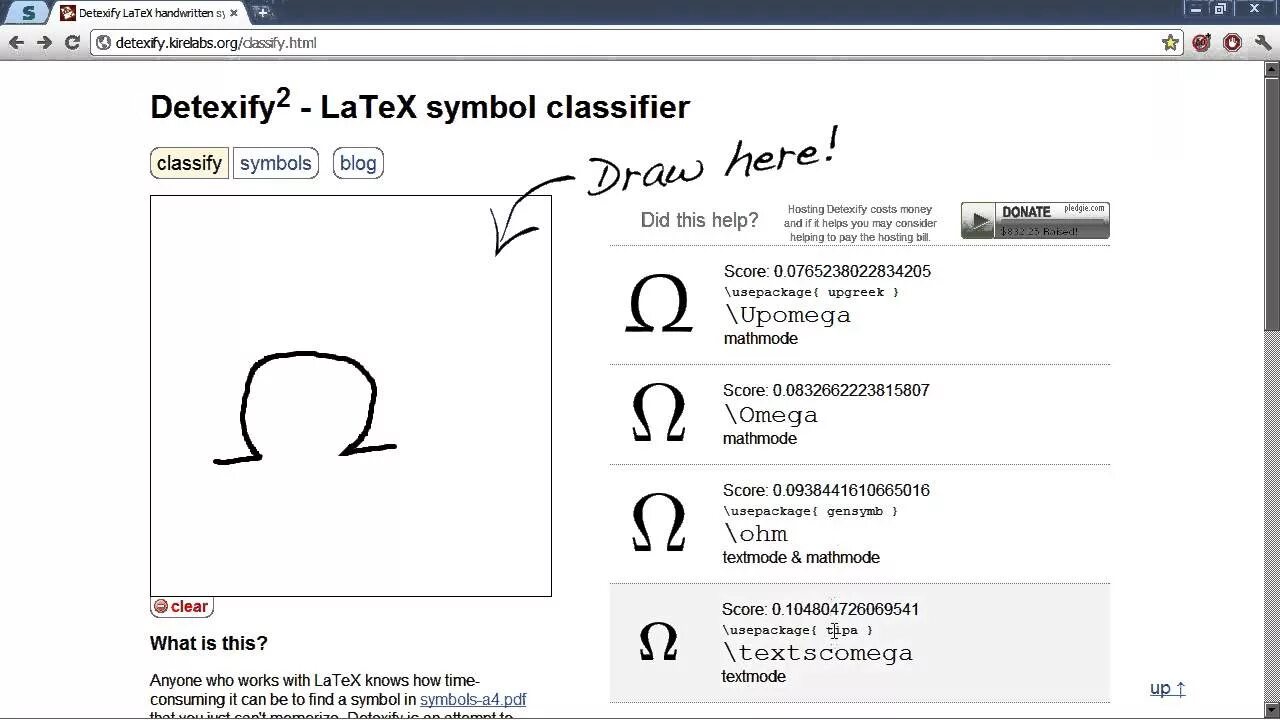
Task: Click 'textmode & mathmode' label under \ohm
Action: (801, 557)
